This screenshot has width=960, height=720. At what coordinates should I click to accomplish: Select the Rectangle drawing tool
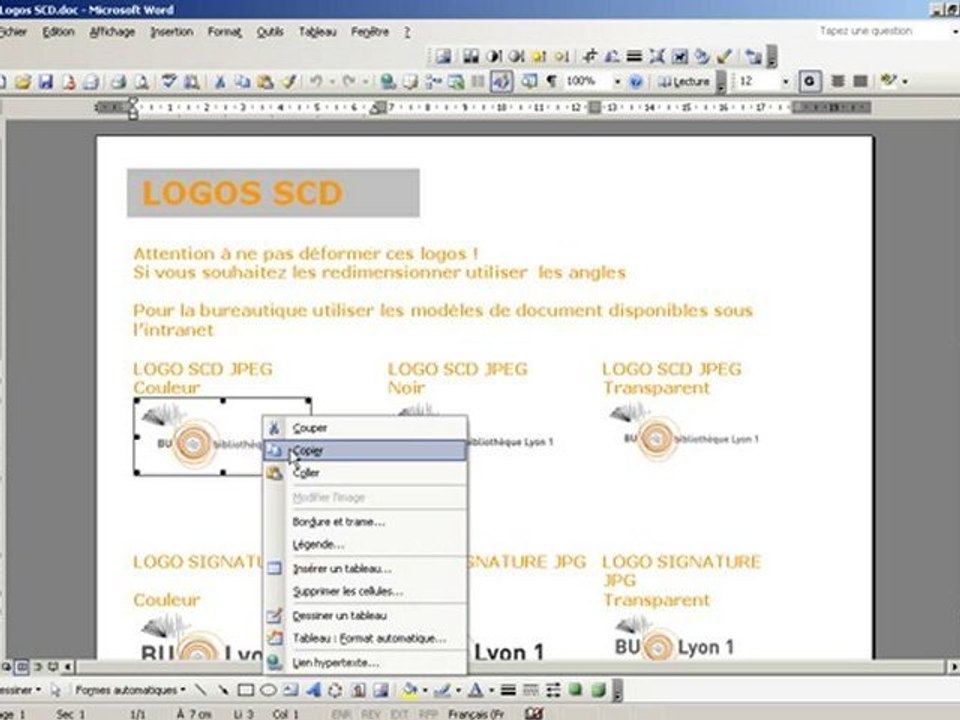point(246,691)
